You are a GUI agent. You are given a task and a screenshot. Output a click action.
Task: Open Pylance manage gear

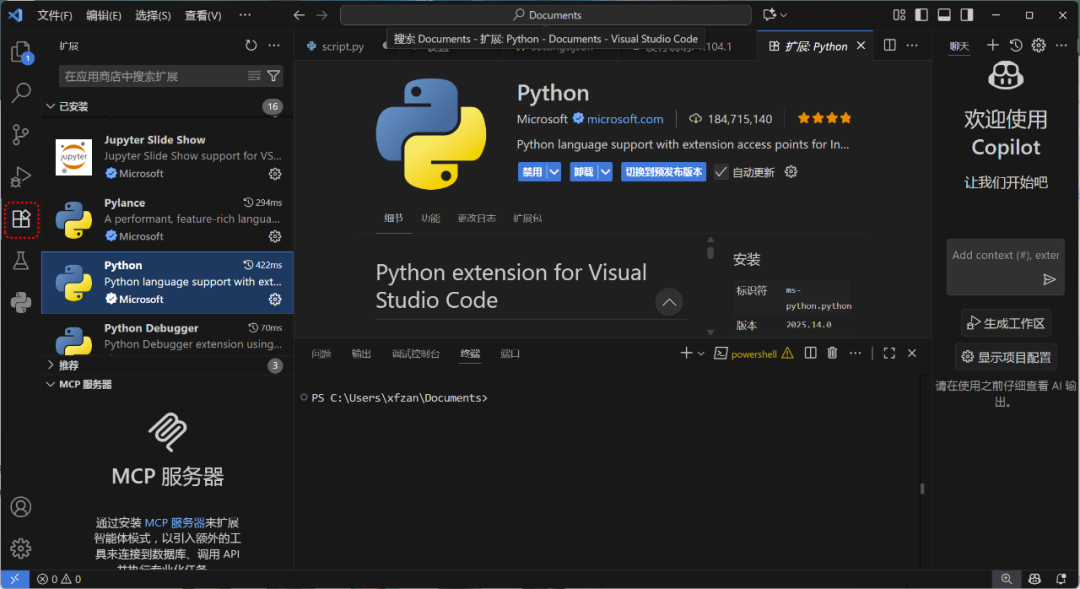pos(275,236)
